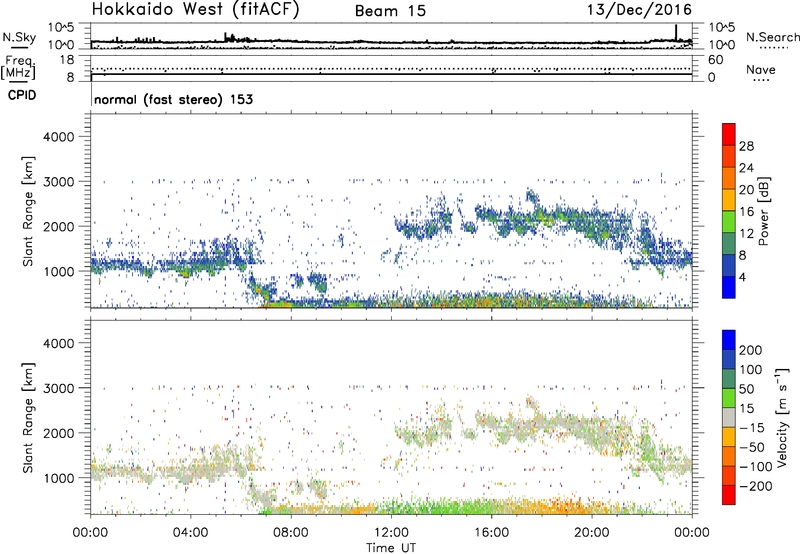Click the red top of the Power colorbar
Viewport: 800px width, 554px height.
click(x=729, y=134)
